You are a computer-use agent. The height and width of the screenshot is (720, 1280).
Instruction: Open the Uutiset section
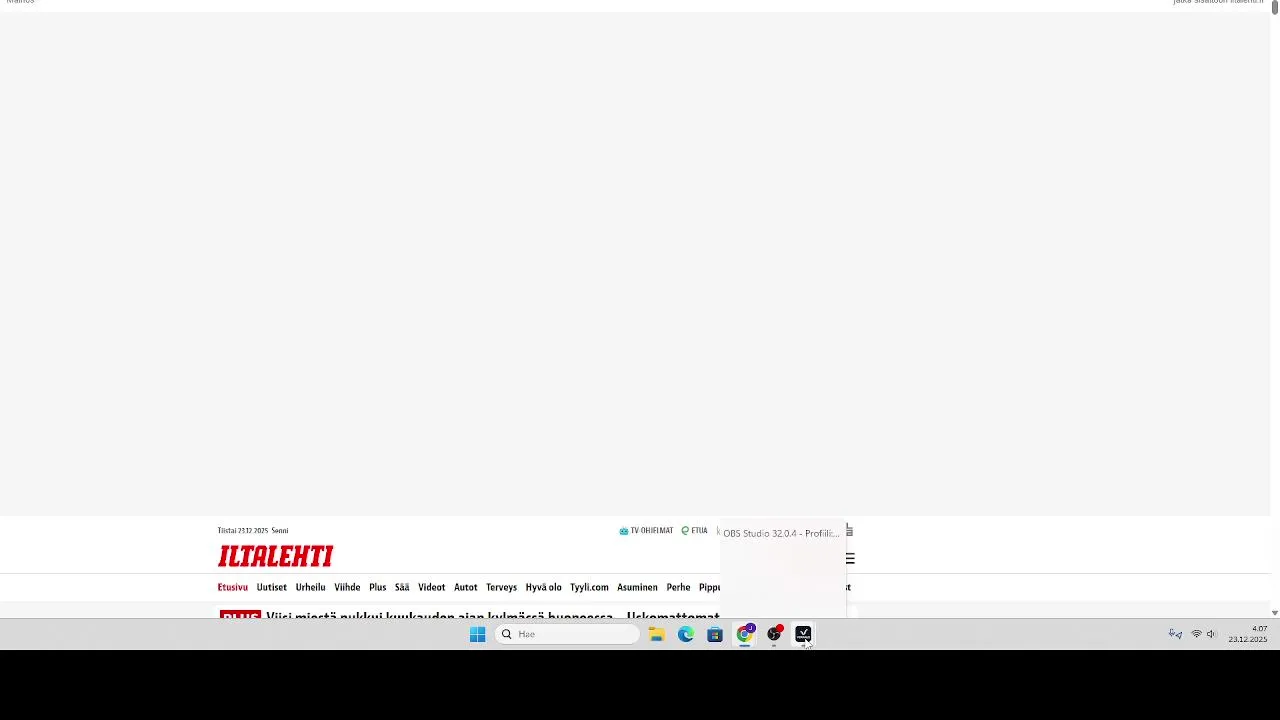tap(271, 588)
